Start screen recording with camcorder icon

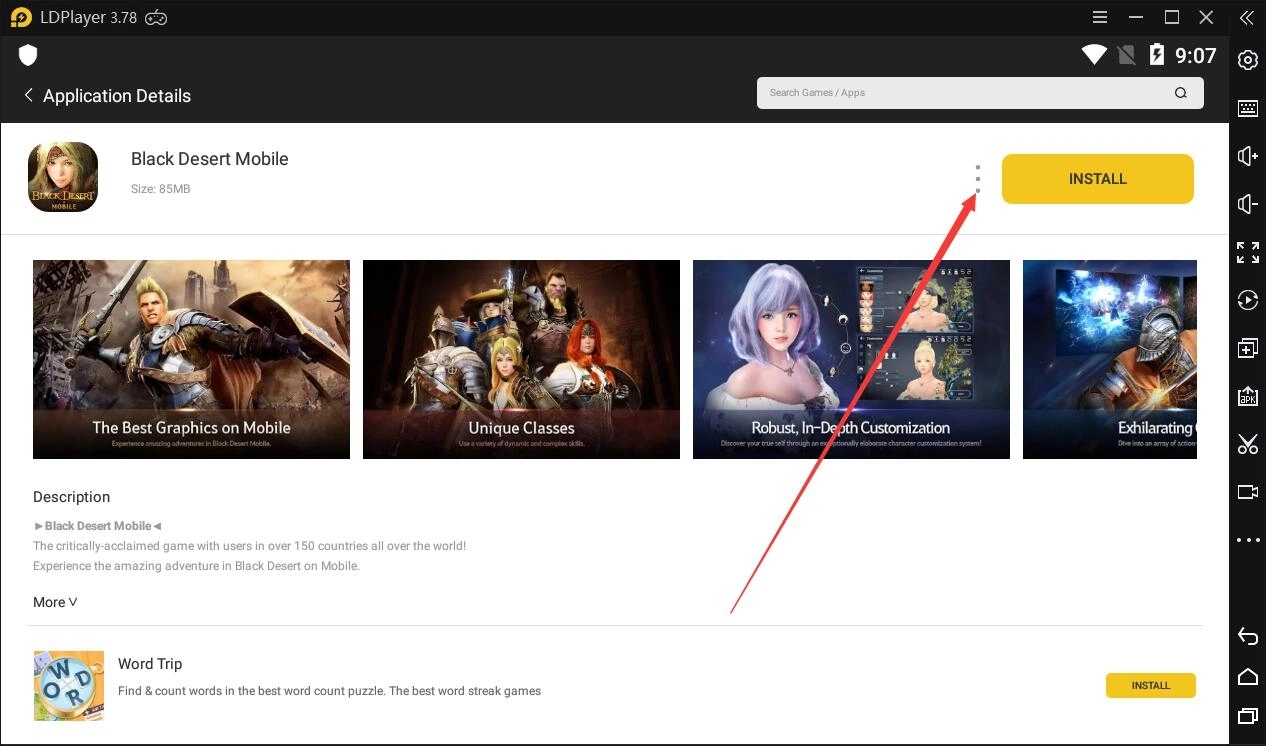(1247, 492)
